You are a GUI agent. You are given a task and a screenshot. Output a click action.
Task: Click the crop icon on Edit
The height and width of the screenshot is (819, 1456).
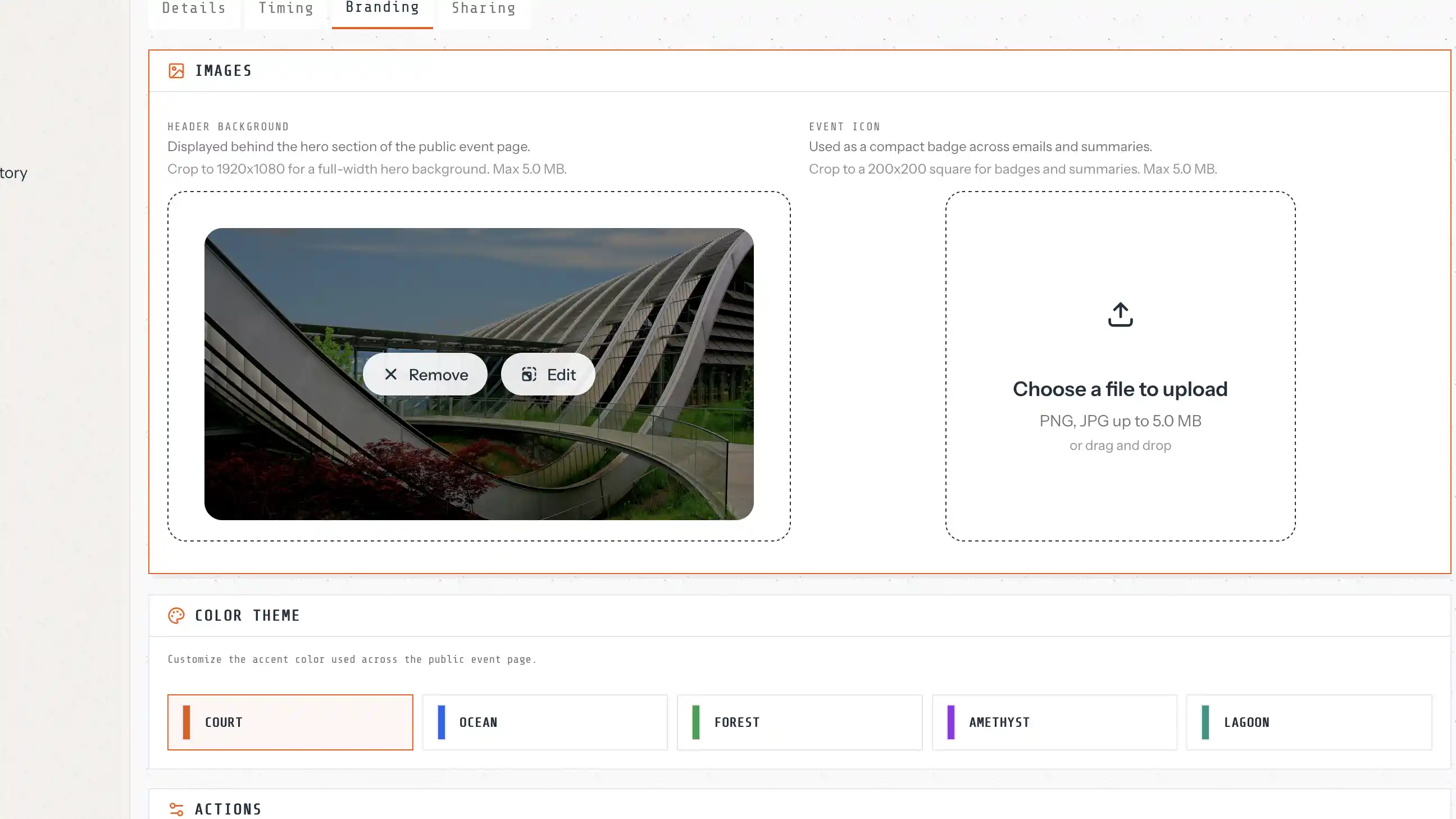(529, 374)
